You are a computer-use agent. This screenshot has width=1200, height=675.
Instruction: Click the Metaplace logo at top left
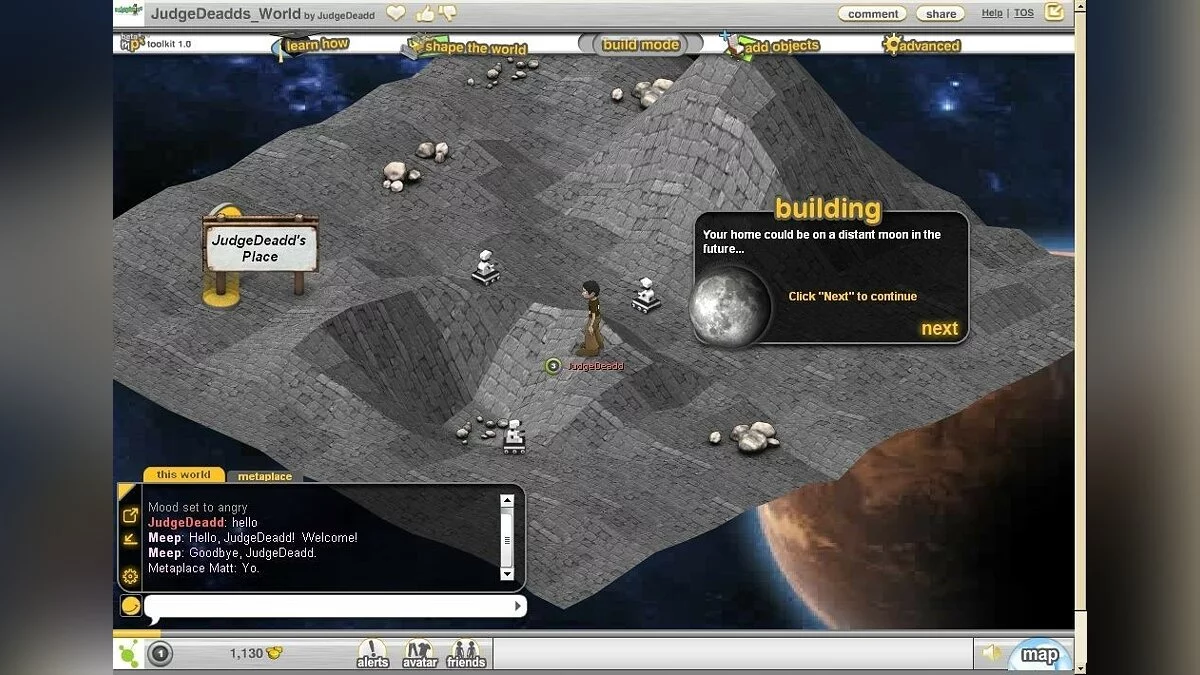(x=127, y=12)
